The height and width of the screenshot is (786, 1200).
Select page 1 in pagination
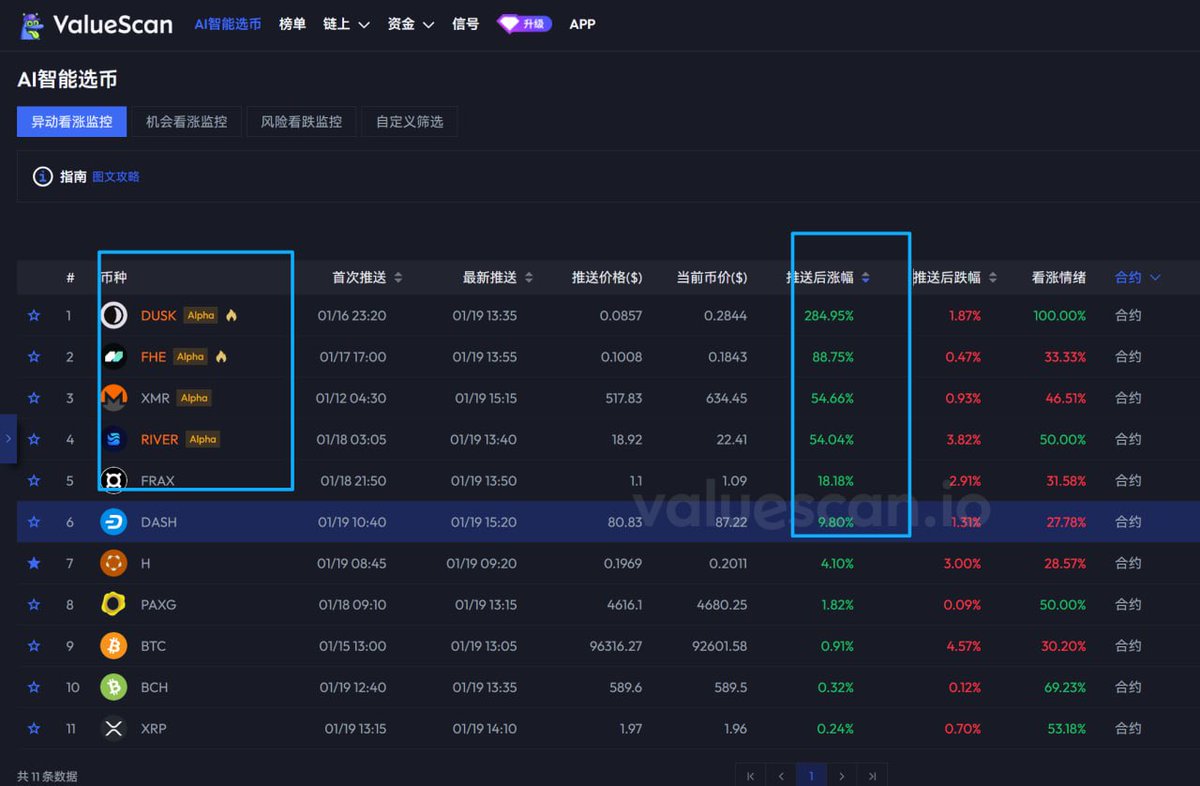[811, 776]
